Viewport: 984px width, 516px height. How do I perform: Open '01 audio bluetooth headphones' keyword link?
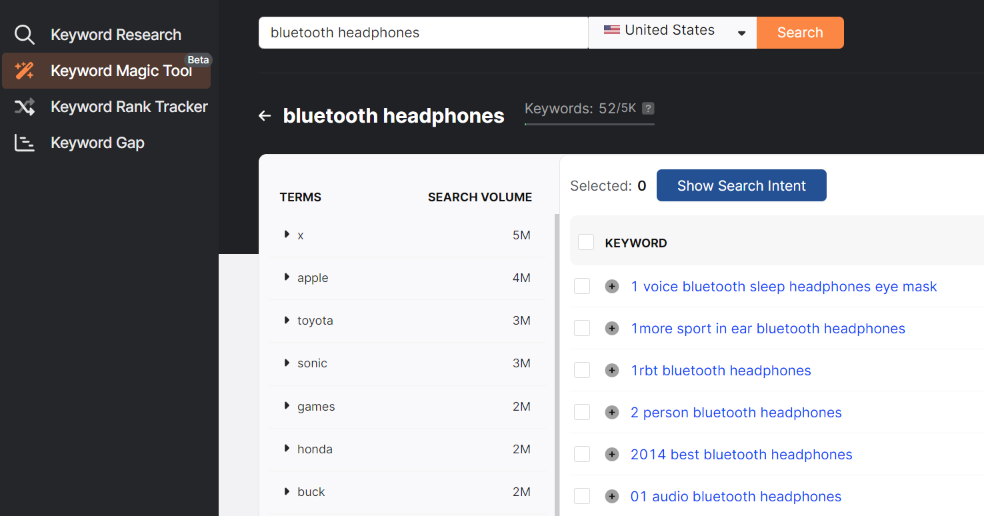735,497
